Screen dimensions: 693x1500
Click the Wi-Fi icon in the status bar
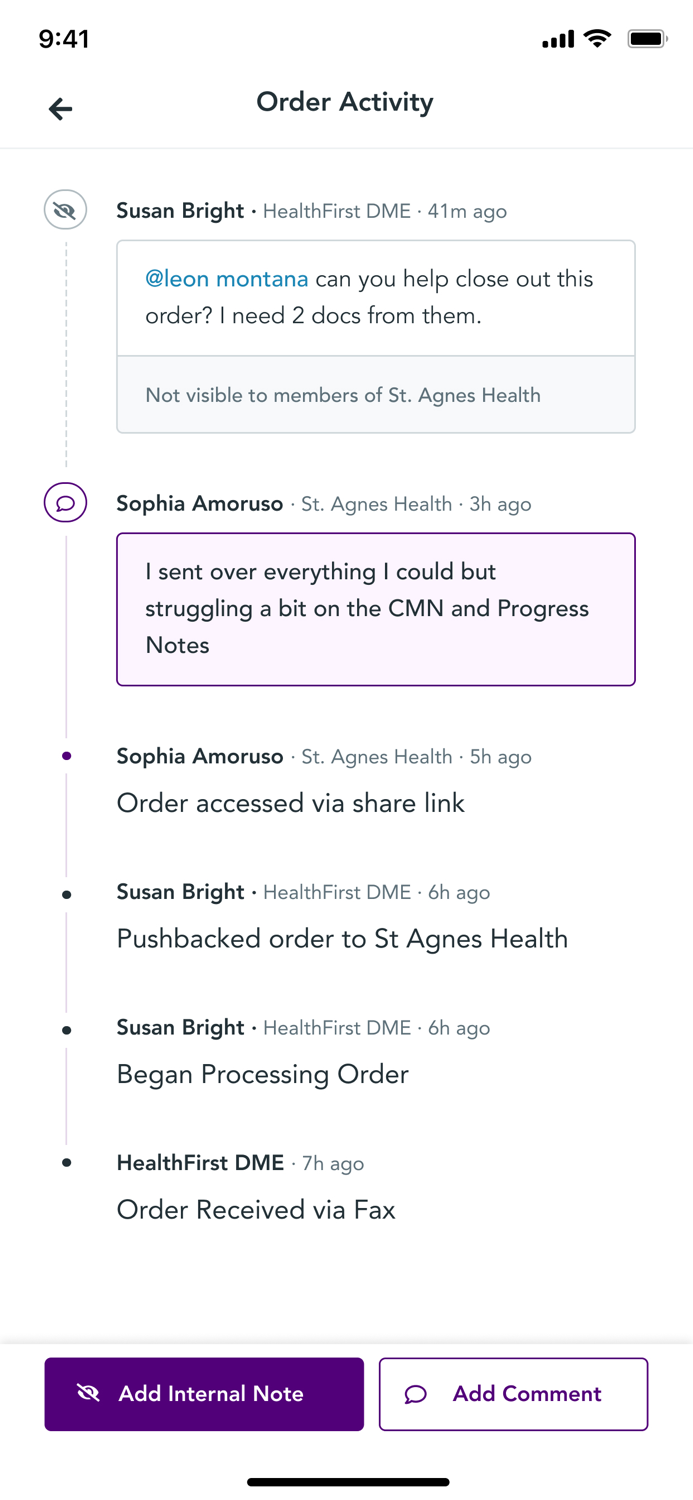click(597, 38)
